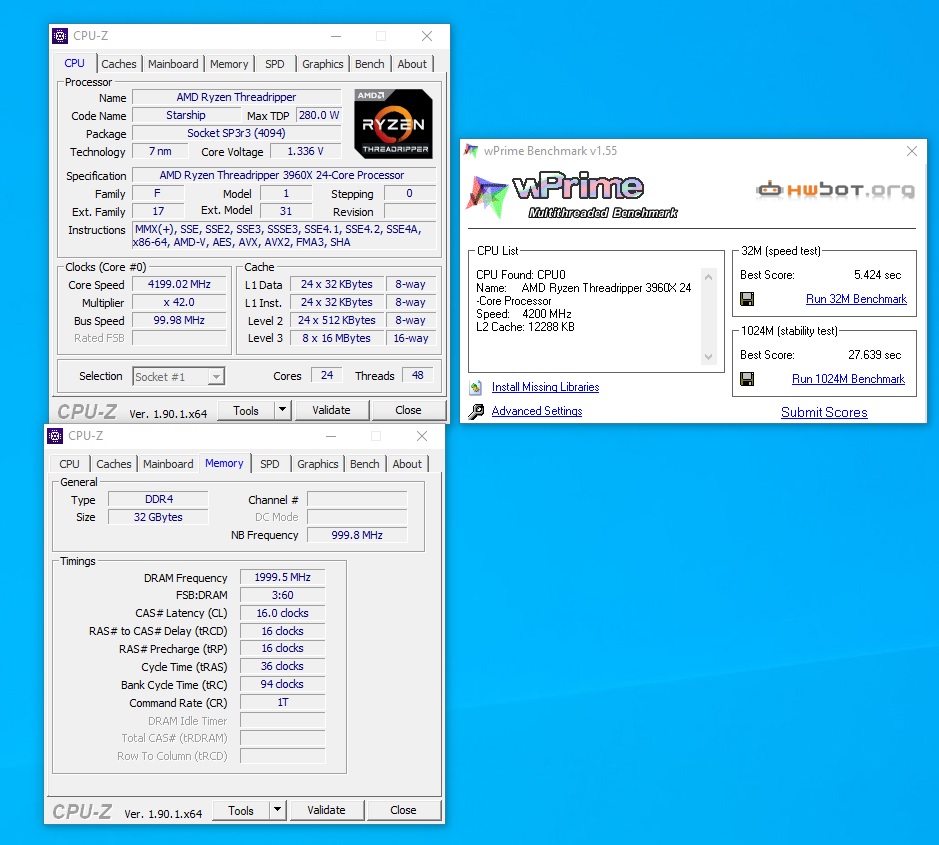939x845 pixels.
Task: Click CAS# Latency value 16.0 clocks
Action: [283, 613]
